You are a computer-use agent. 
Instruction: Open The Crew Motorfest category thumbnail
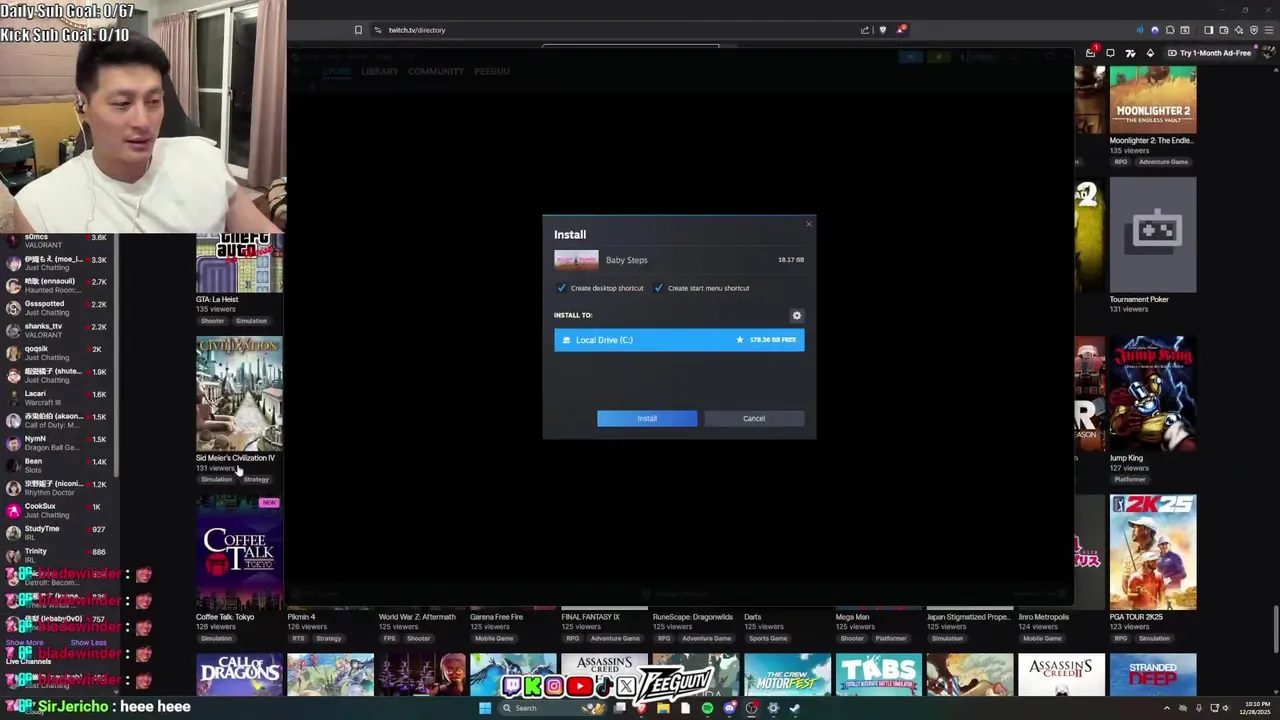pyautogui.click(x=787, y=674)
